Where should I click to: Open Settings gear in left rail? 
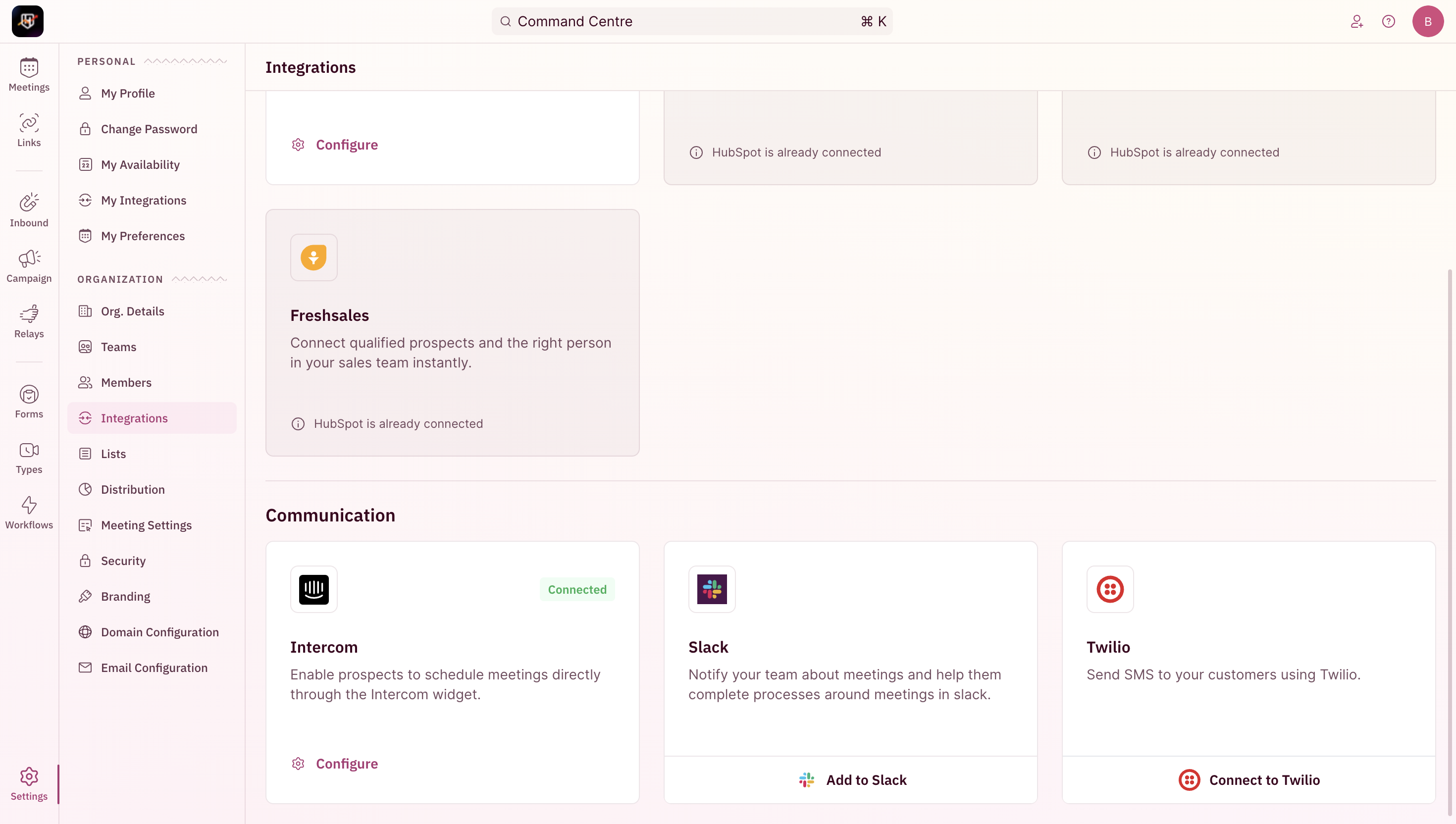click(29, 784)
